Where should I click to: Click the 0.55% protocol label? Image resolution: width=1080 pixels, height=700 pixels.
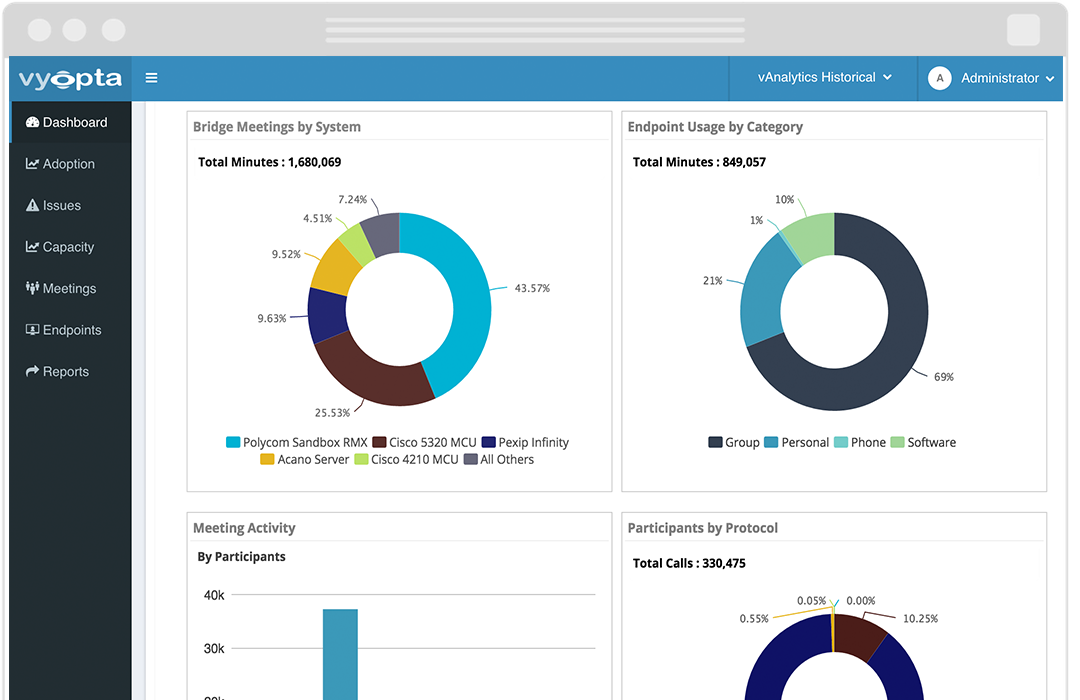754,619
